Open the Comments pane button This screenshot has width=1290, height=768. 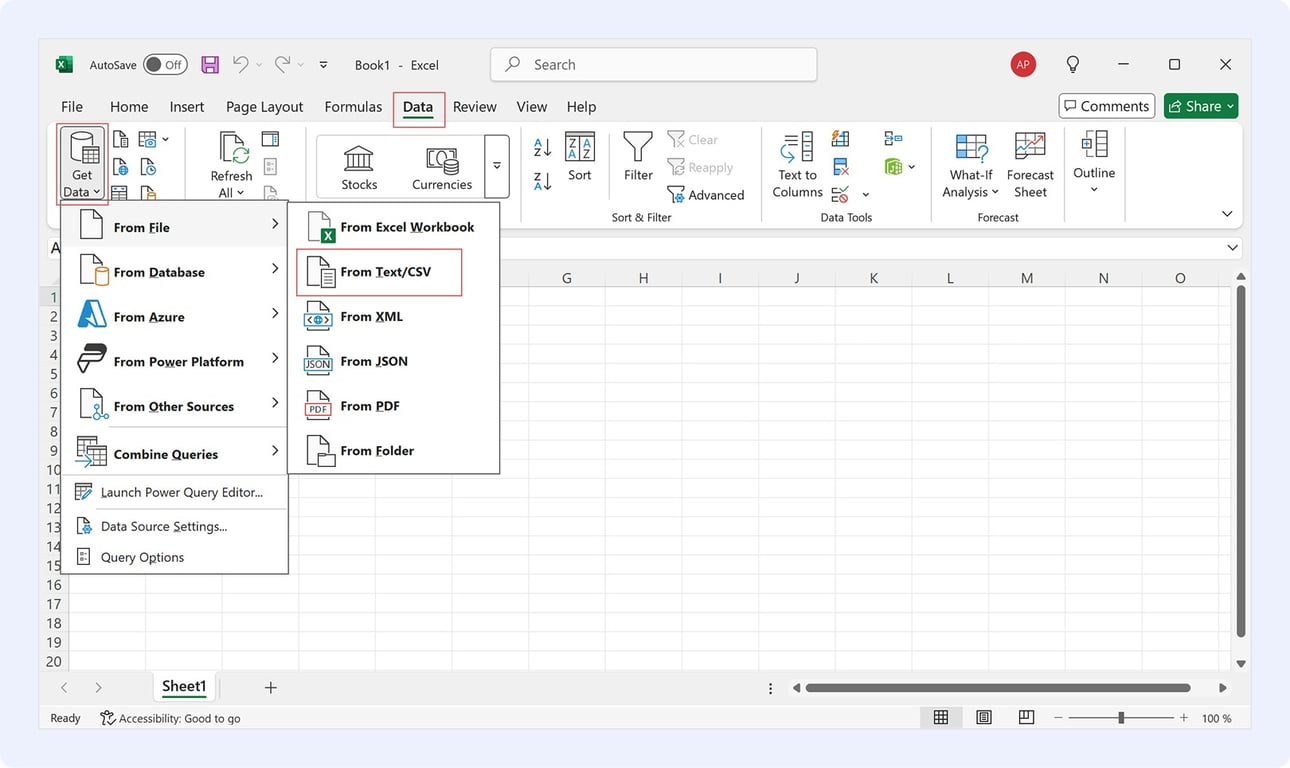1107,106
